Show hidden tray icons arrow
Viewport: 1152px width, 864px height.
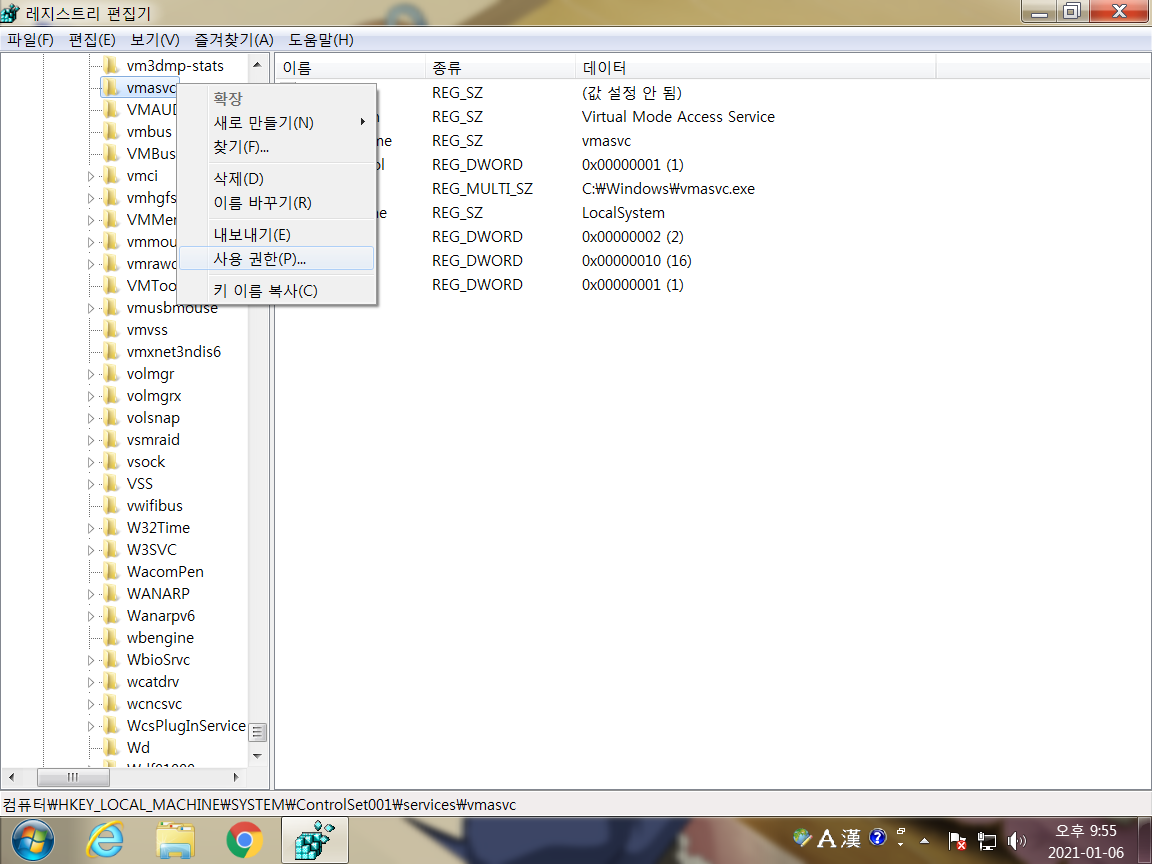pyautogui.click(x=925, y=840)
